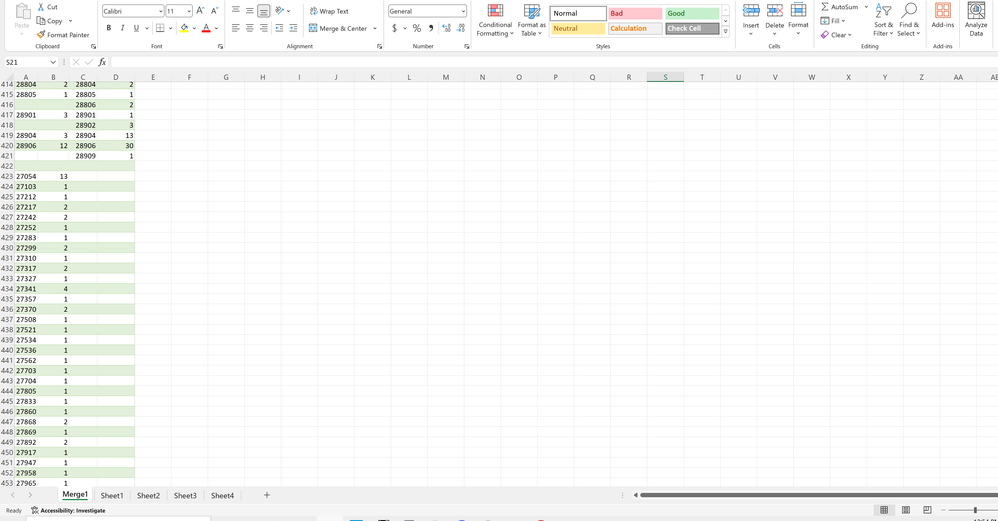
Task: Switch to the Sheet3 tab
Action: point(185,496)
